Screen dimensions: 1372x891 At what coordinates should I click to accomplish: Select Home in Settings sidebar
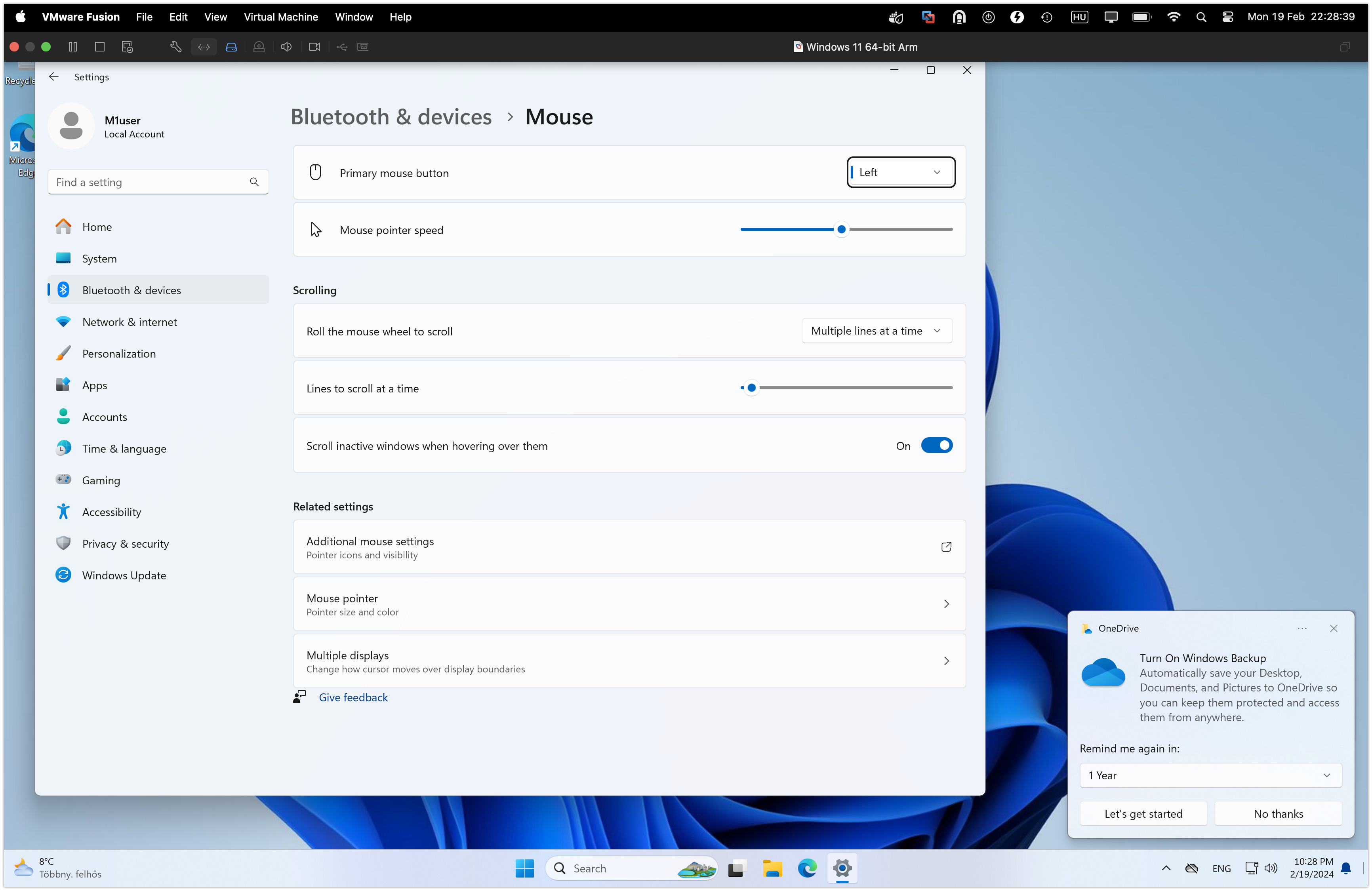pos(158,227)
